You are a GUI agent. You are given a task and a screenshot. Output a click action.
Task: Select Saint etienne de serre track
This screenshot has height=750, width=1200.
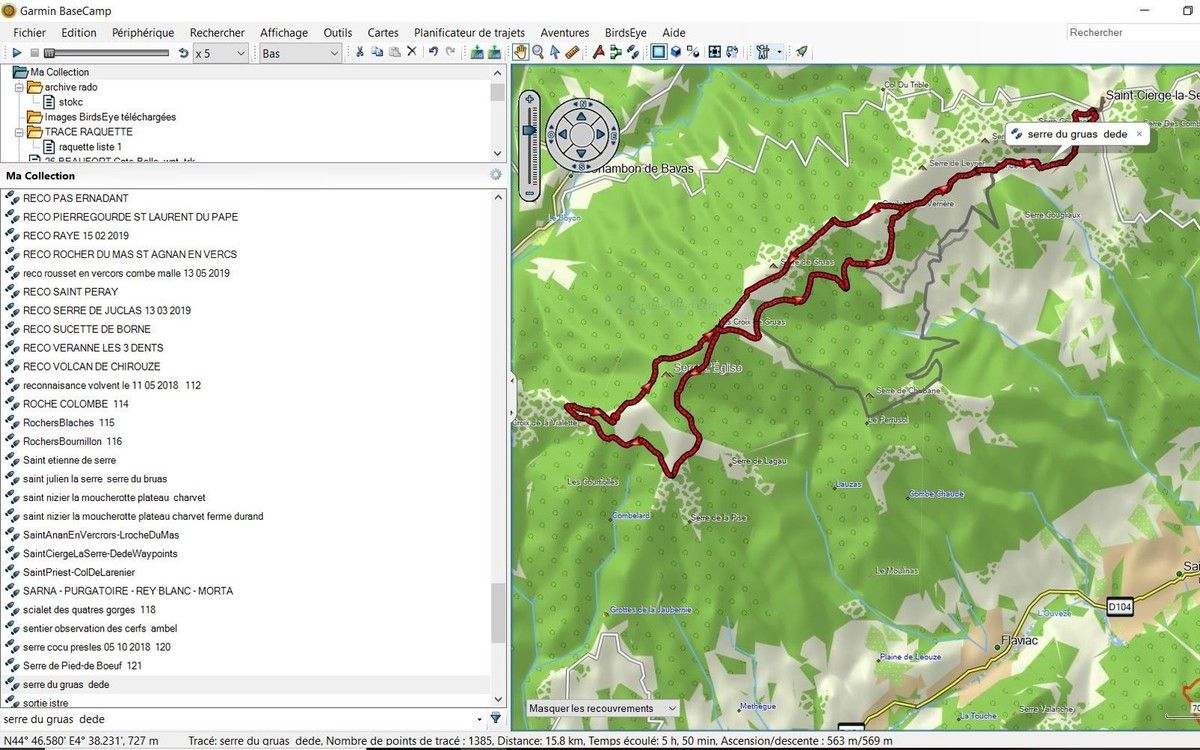69,460
